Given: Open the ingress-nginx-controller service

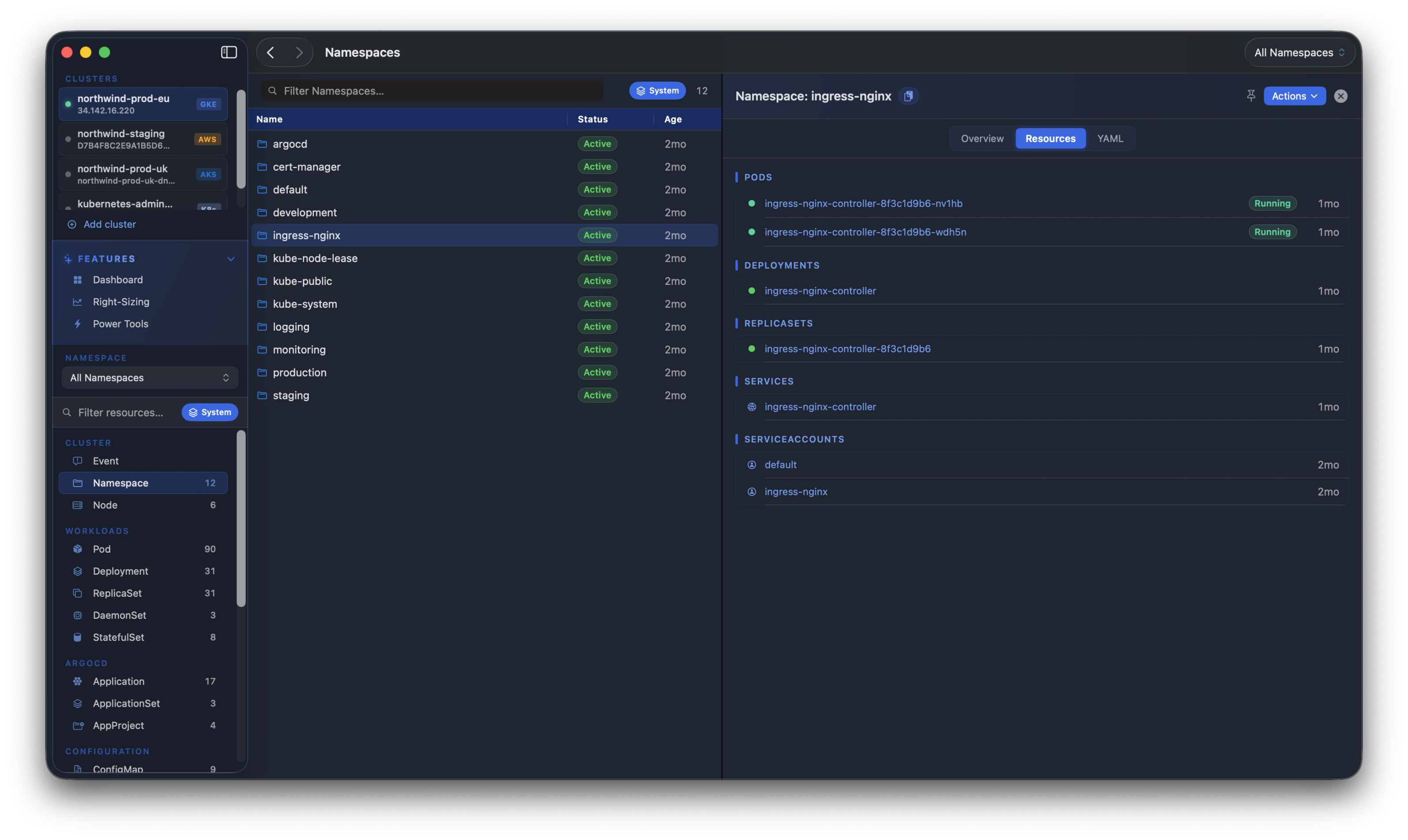Looking at the screenshot, I should [820, 407].
